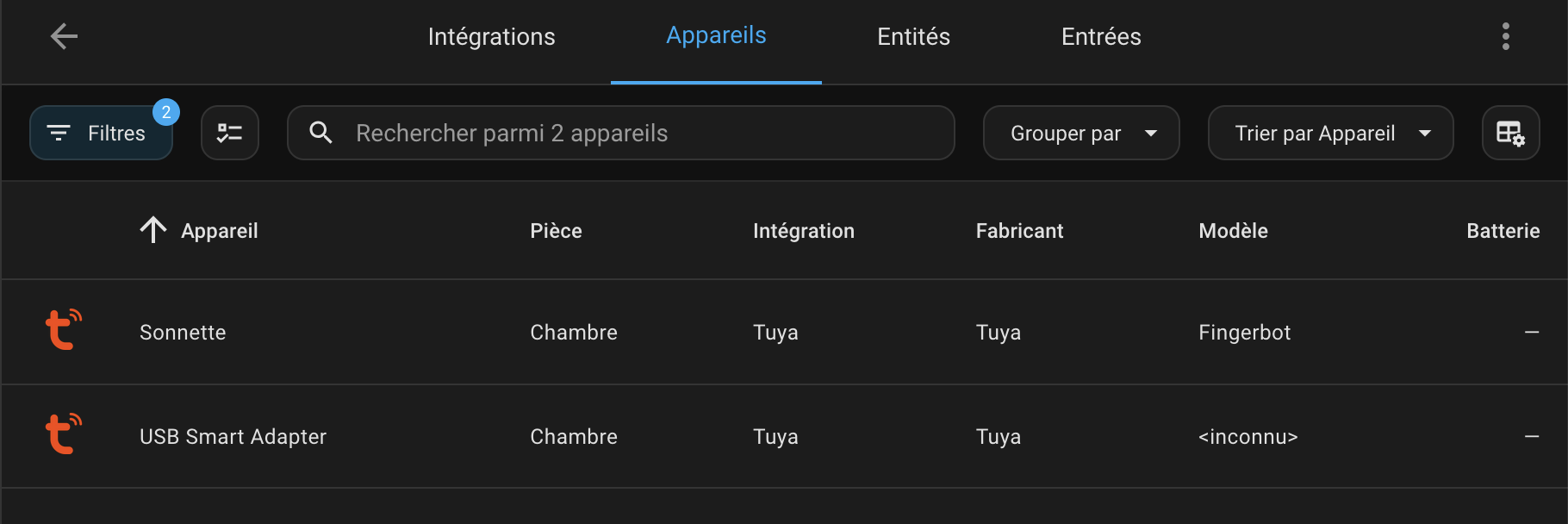Sort by the Modèle column header

click(x=1233, y=231)
